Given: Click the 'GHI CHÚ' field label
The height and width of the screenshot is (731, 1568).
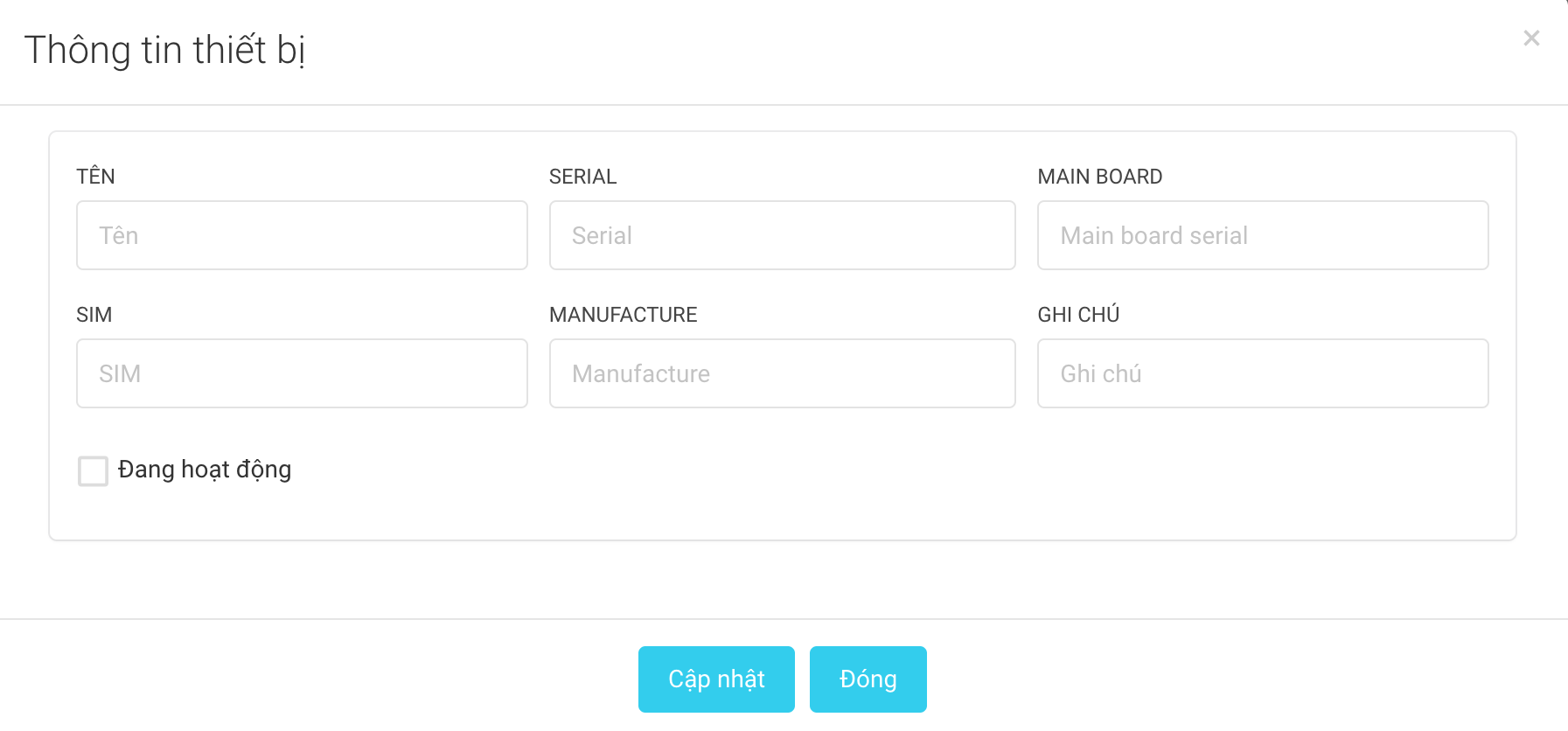Looking at the screenshot, I should tap(1078, 315).
